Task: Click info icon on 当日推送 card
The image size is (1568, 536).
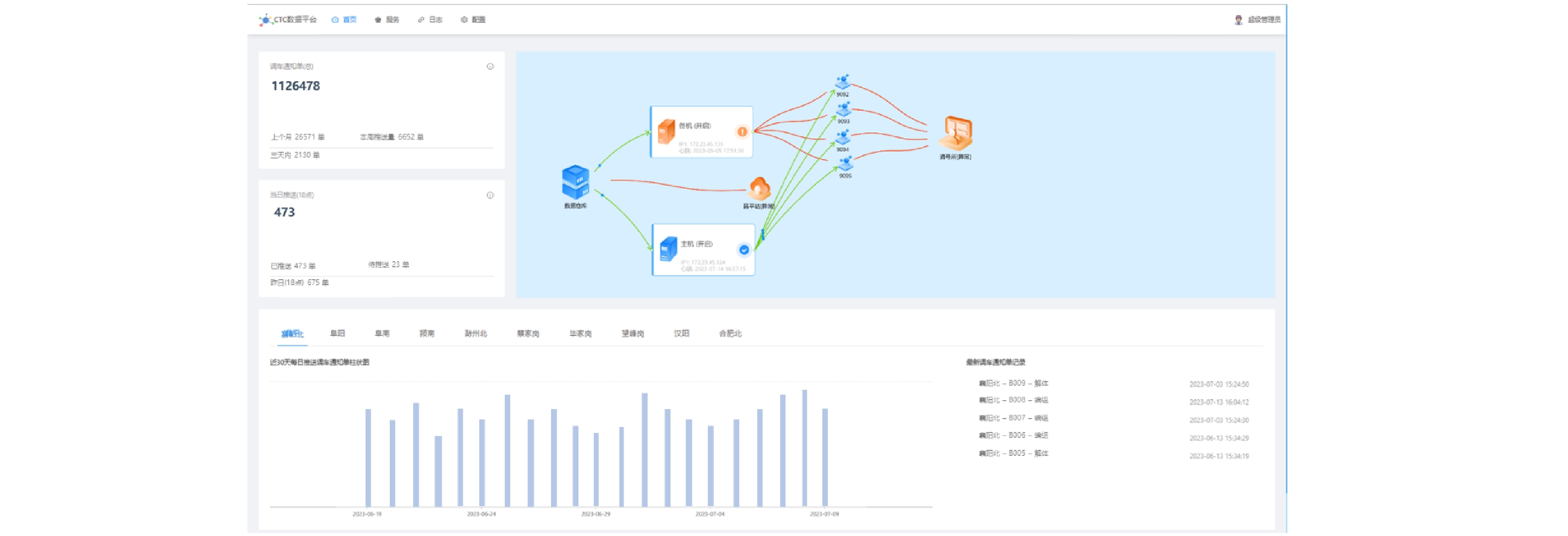Action: point(490,195)
